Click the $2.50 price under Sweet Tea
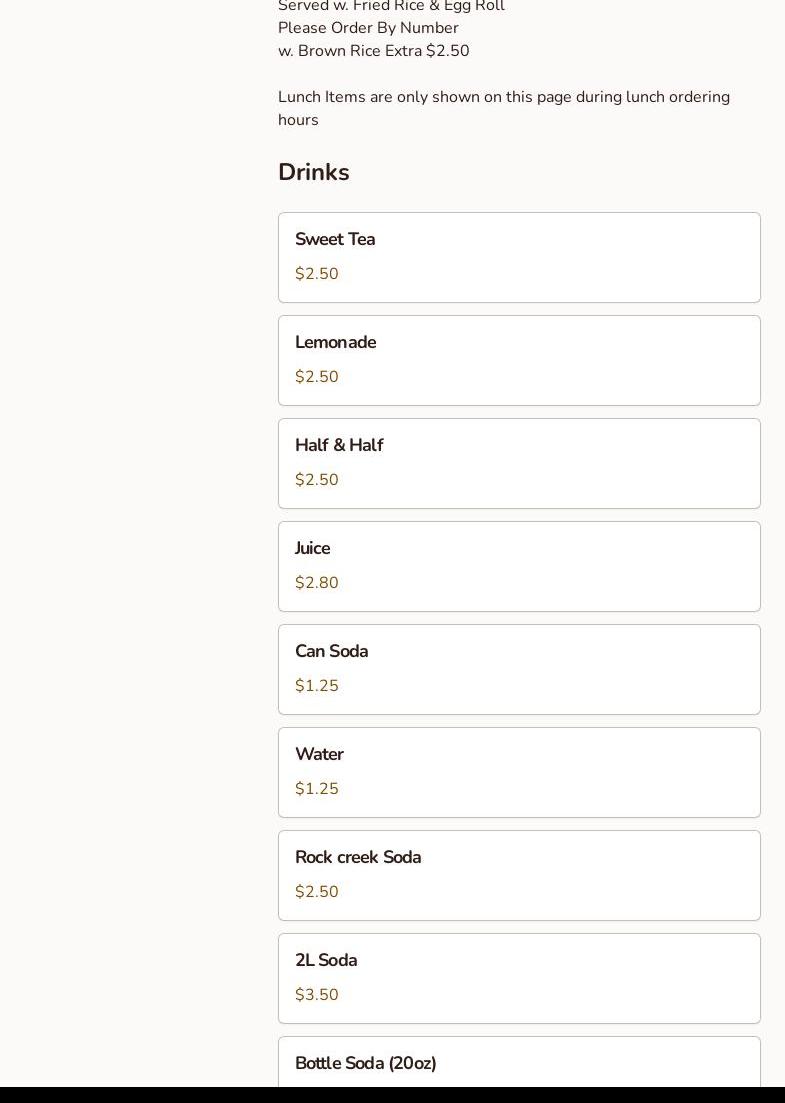This screenshot has width=785, height=1103. coord(317,274)
